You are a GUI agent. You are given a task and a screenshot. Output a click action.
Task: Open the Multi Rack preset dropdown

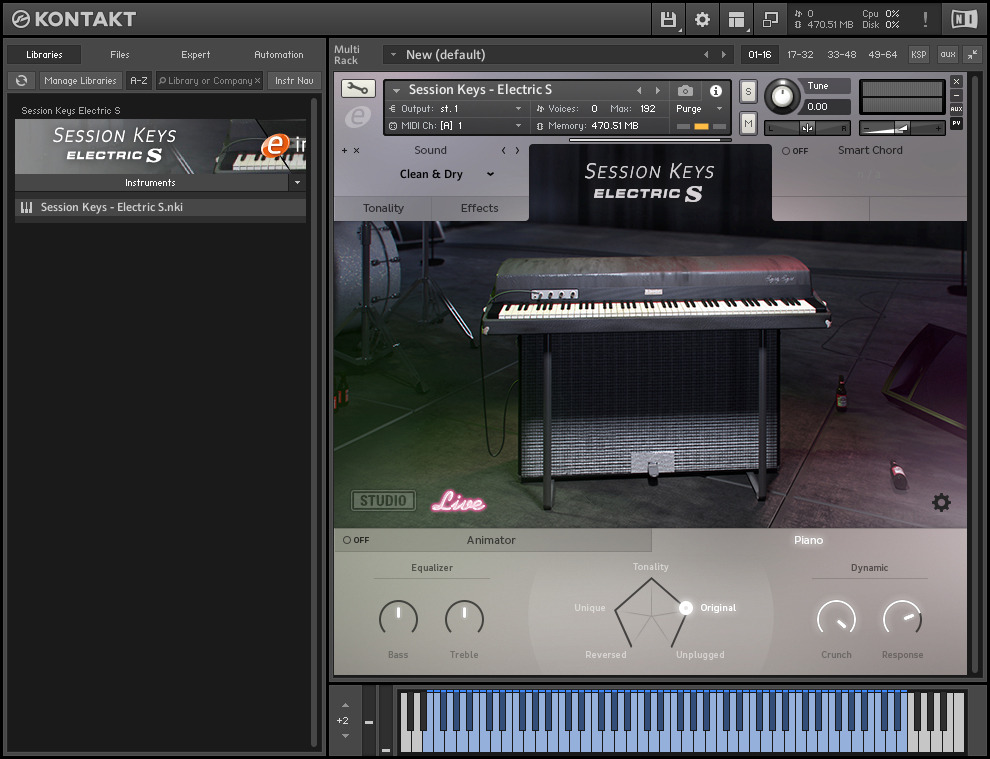pyautogui.click(x=393, y=55)
